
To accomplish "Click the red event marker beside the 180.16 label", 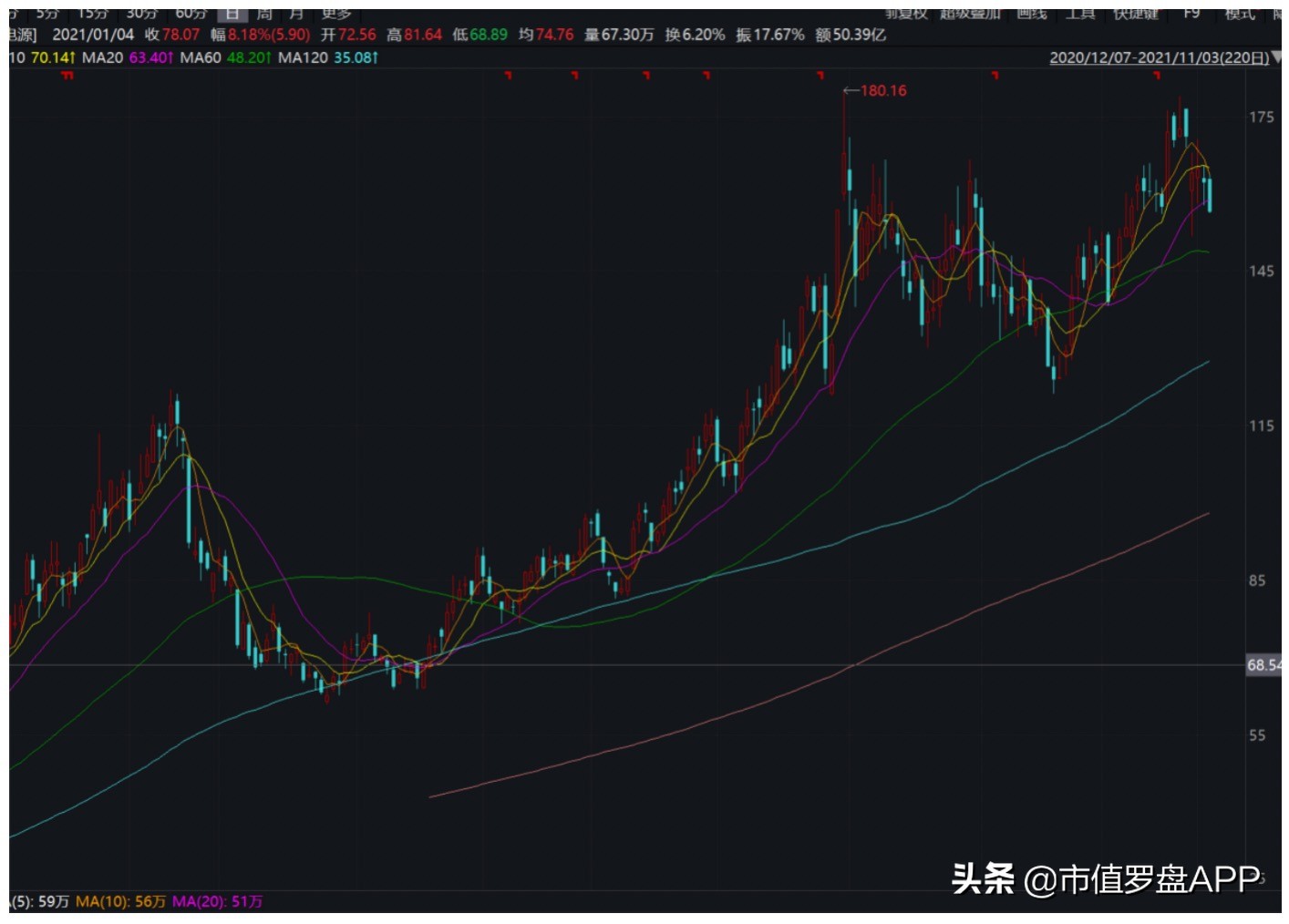I will point(820,76).
